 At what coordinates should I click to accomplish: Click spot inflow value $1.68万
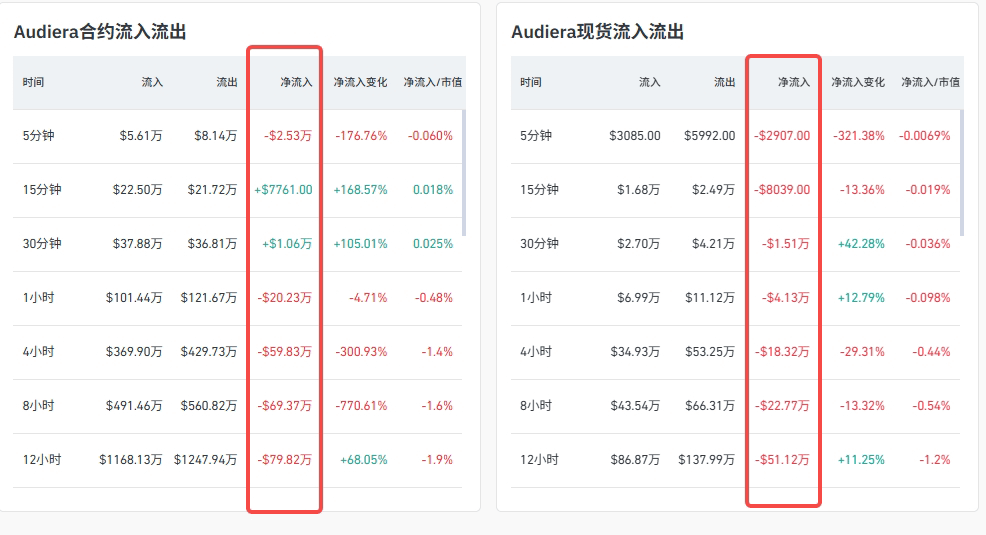coord(638,190)
